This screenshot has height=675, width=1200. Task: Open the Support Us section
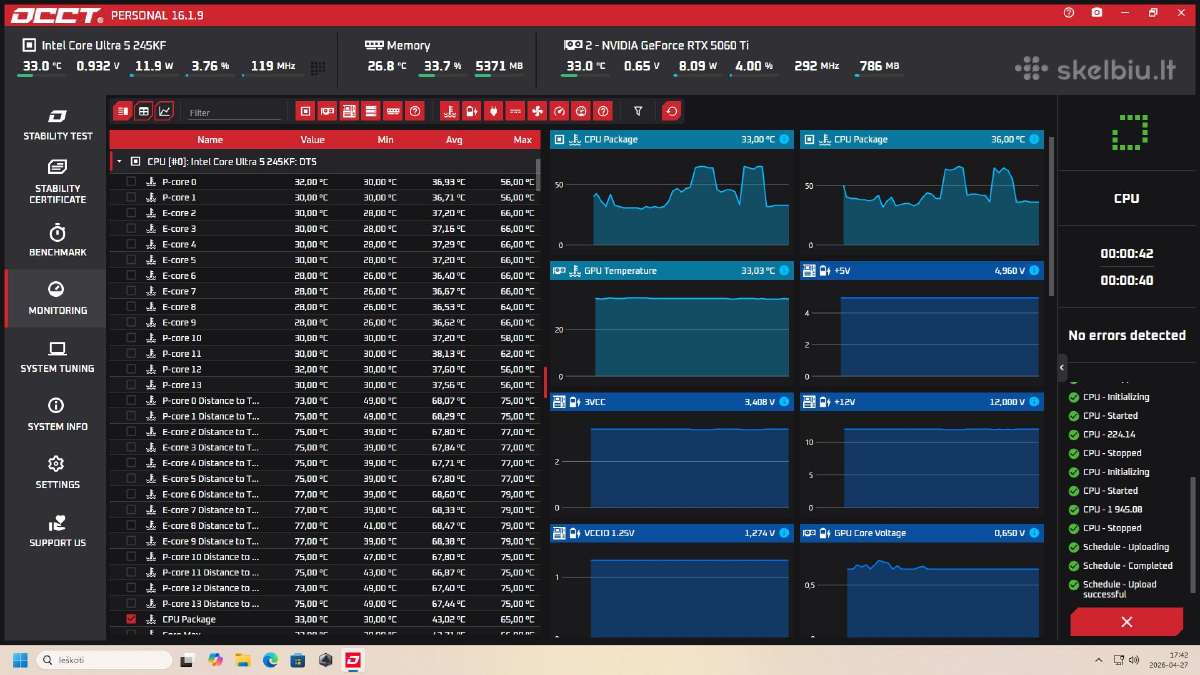point(57,530)
